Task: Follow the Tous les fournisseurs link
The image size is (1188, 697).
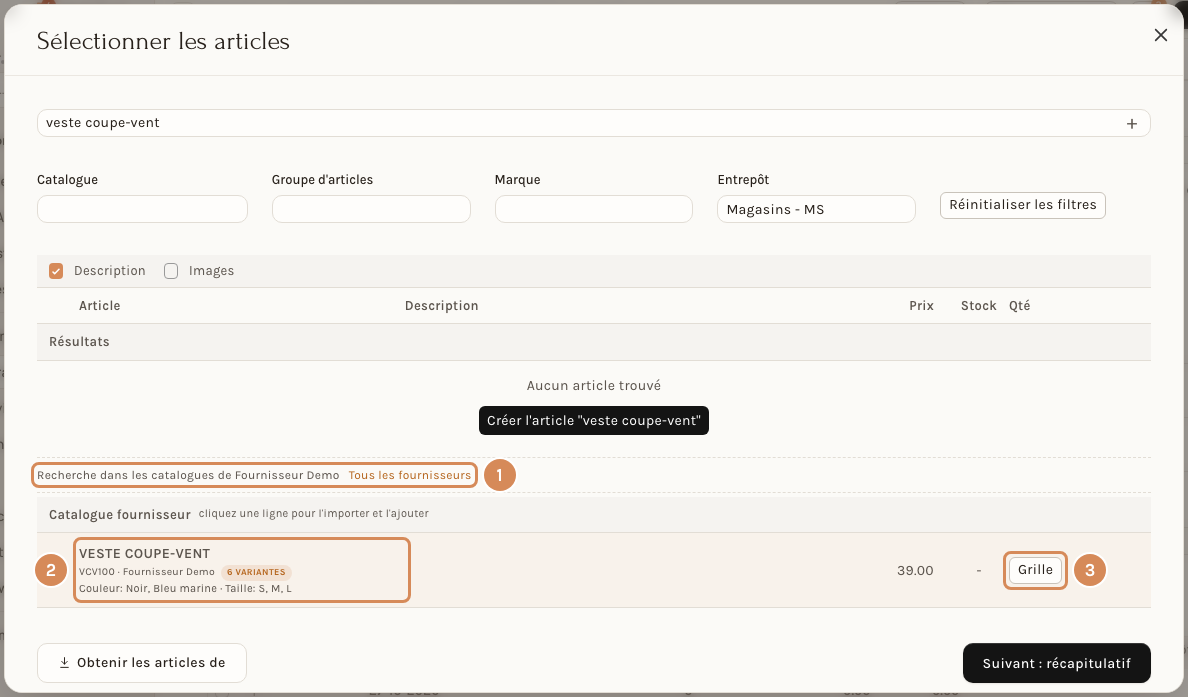Action: click(410, 475)
